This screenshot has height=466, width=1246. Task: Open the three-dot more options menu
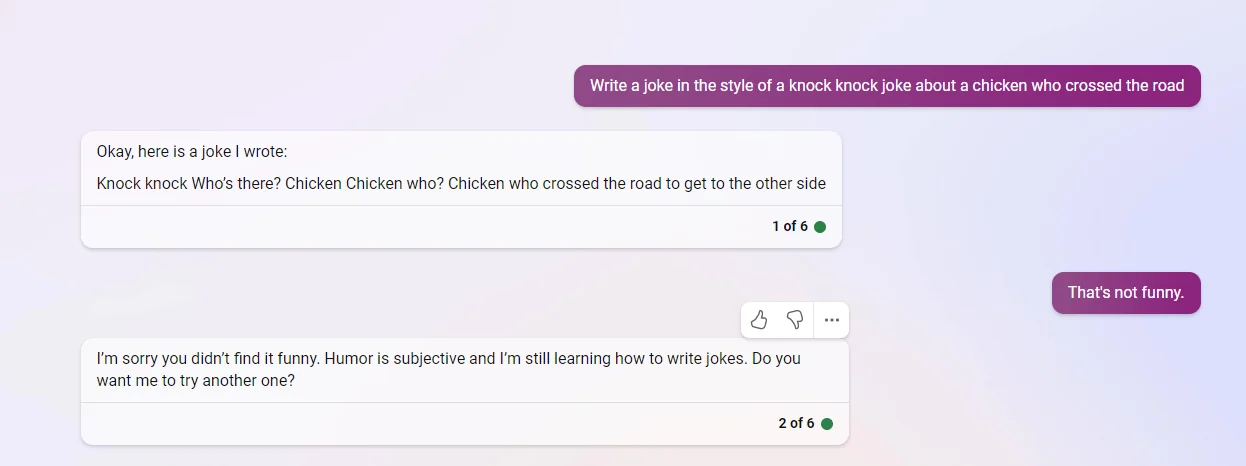832,320
